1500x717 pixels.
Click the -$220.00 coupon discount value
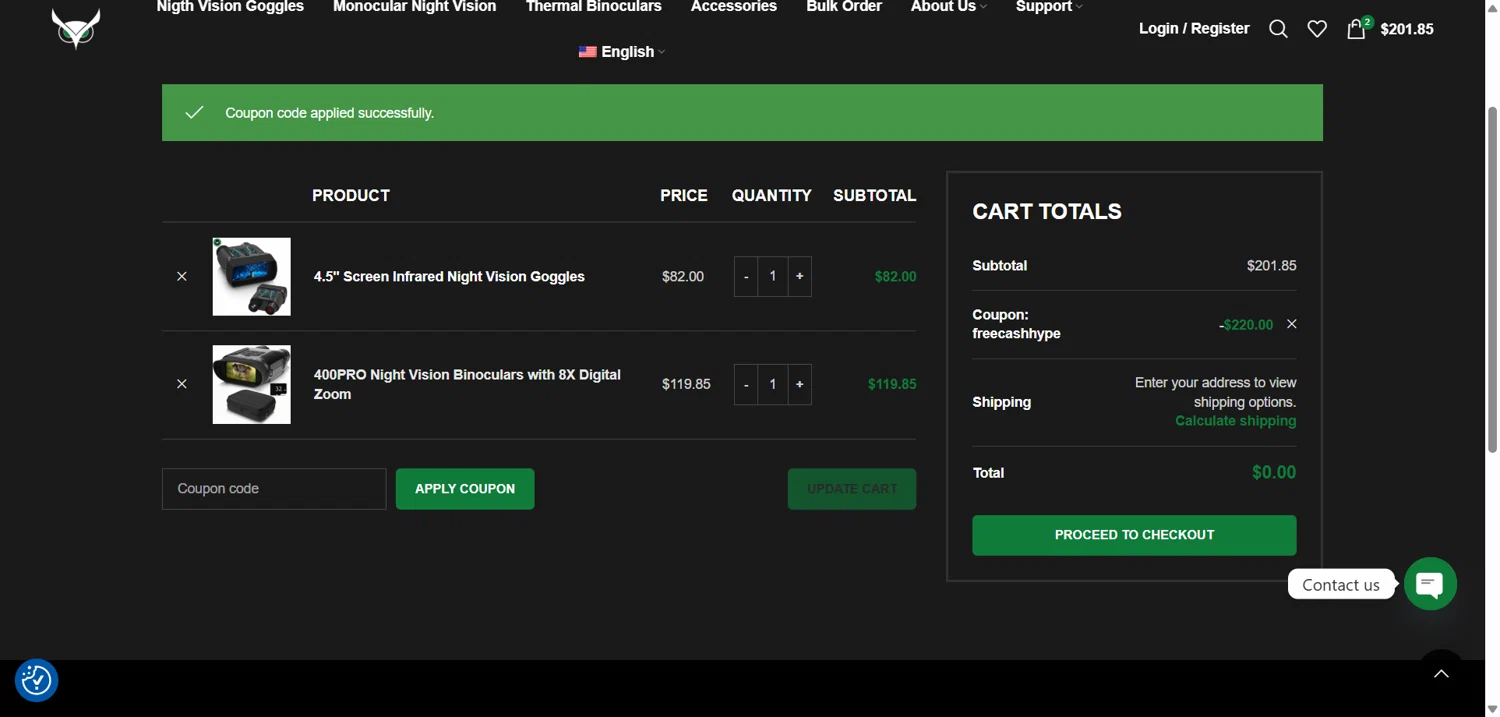1246,325
